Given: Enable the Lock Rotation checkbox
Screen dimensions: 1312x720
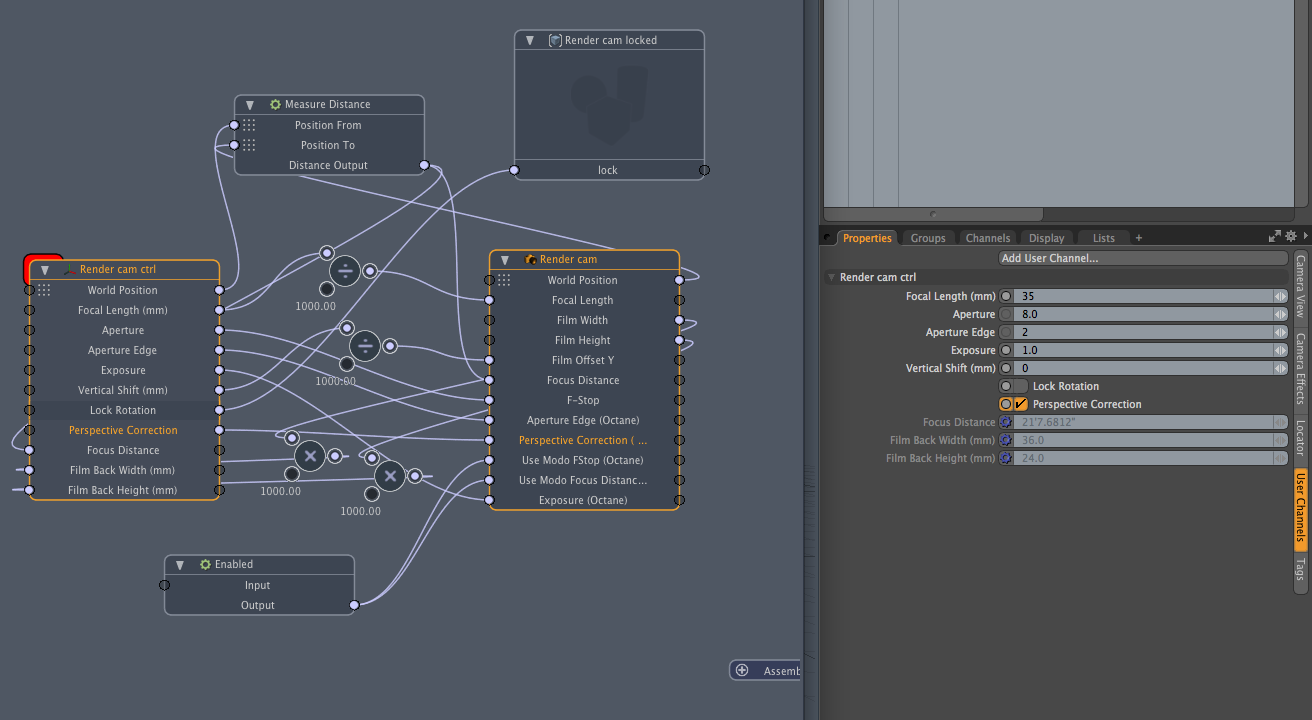Looking at the screenshot, I should pos(1021,386).
